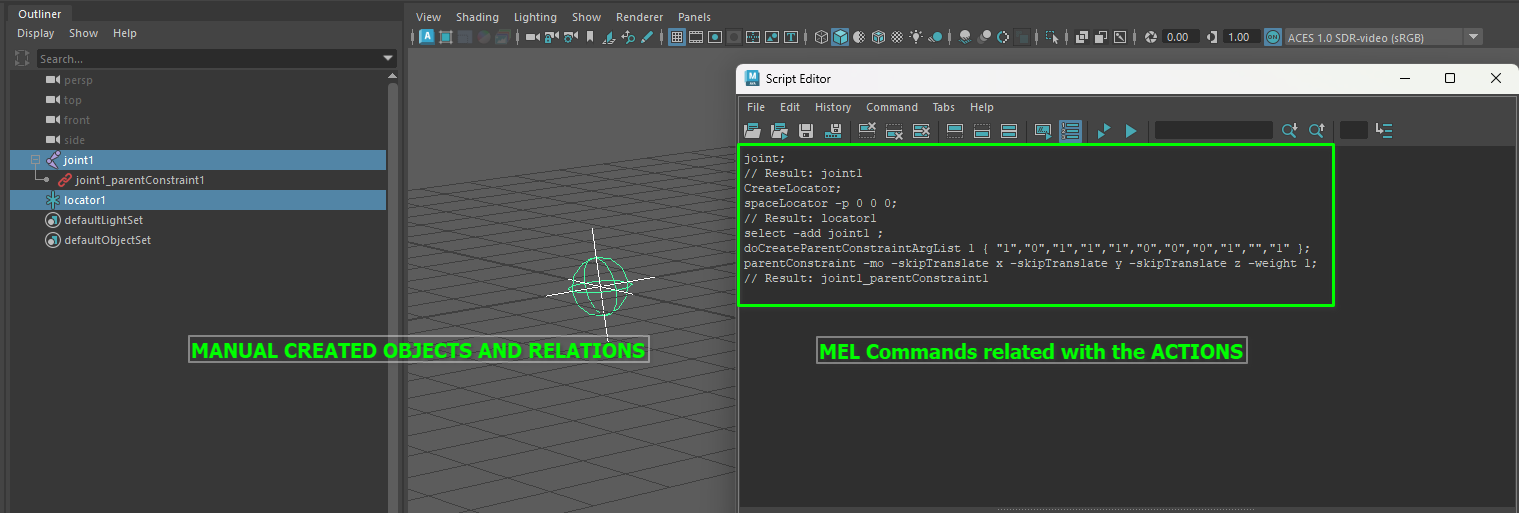Click the Grease Pencil icon
The width and height of the screenshot is (1519, 513).
647,37
